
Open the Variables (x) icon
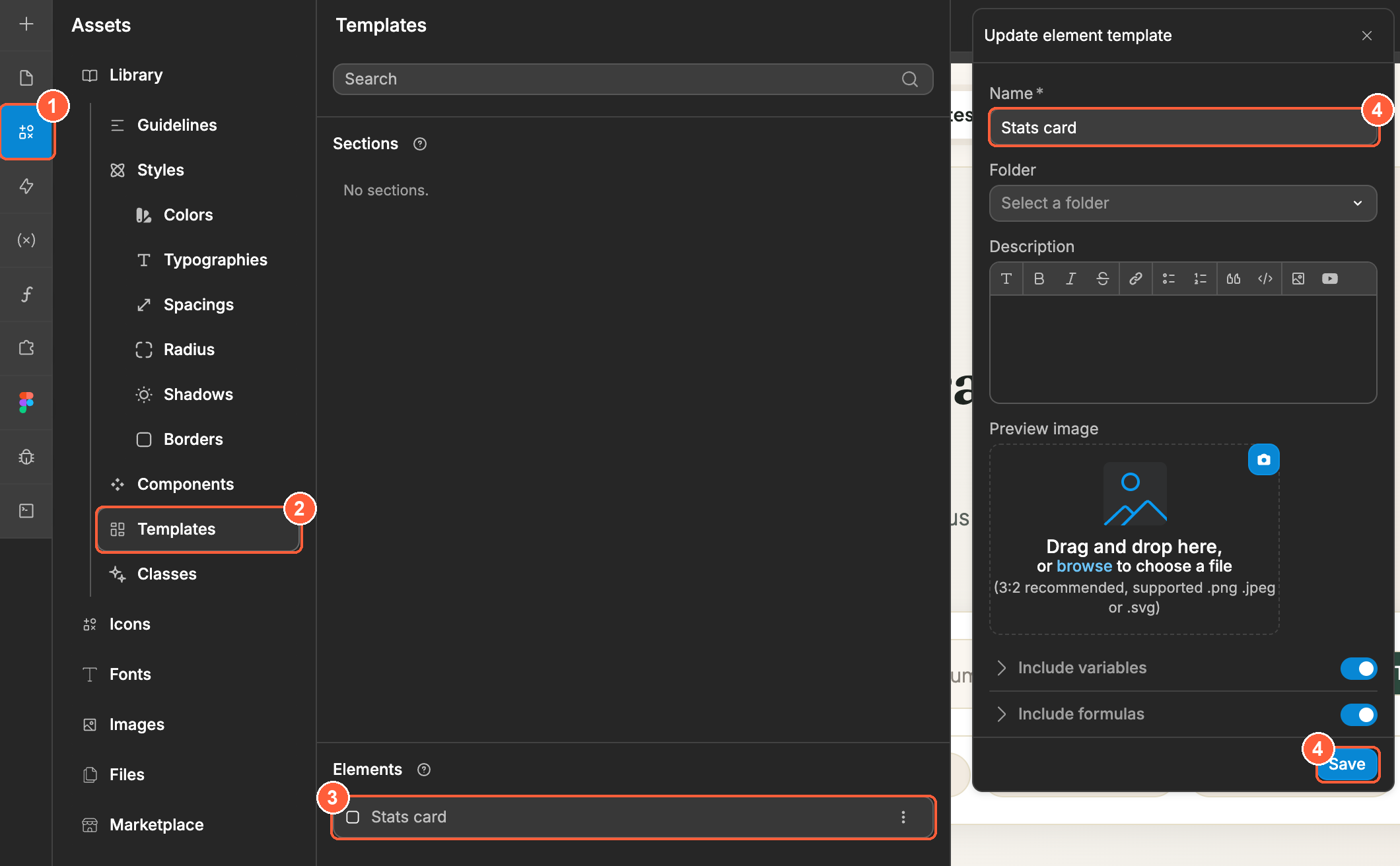click(x=26, y=240)
